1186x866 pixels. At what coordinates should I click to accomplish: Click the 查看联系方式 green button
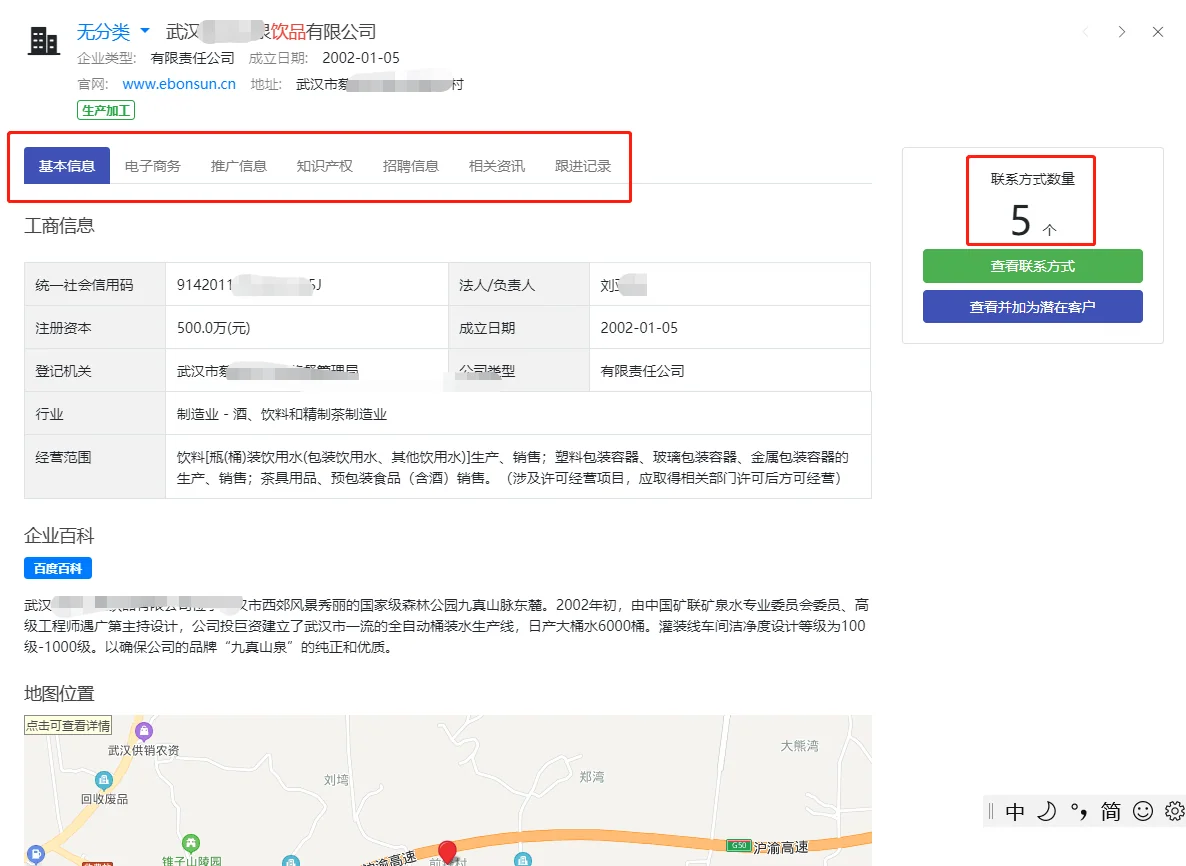(1032, 266)
